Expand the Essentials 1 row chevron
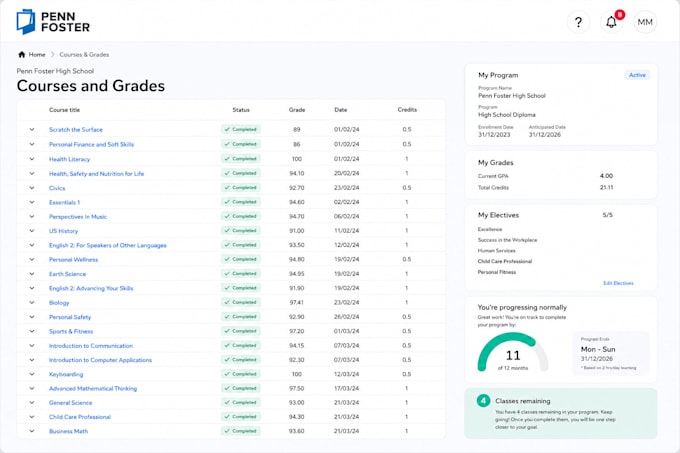Image resolution: width=680 pixels, height=453 pixels. click(x=32, y=202)
